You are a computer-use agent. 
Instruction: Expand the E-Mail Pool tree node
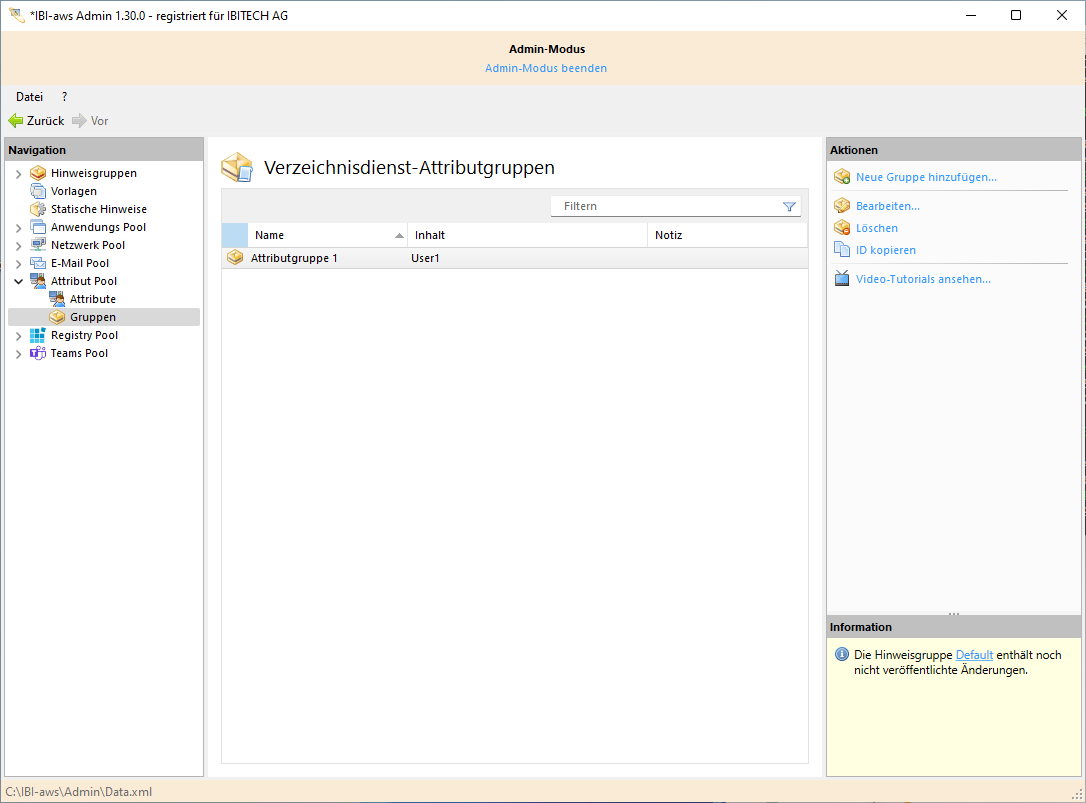click(18, 264)
